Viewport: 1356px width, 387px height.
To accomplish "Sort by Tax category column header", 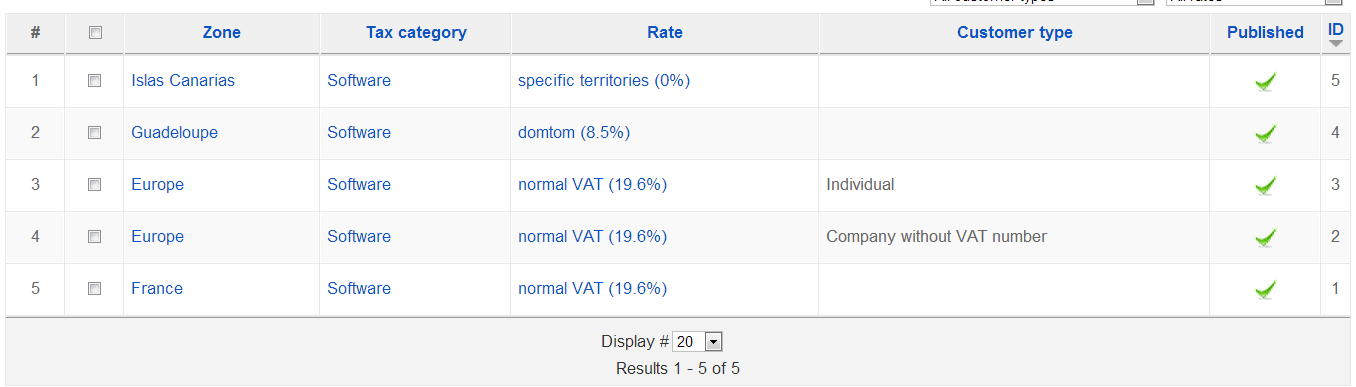I will [x=416, y=33].
